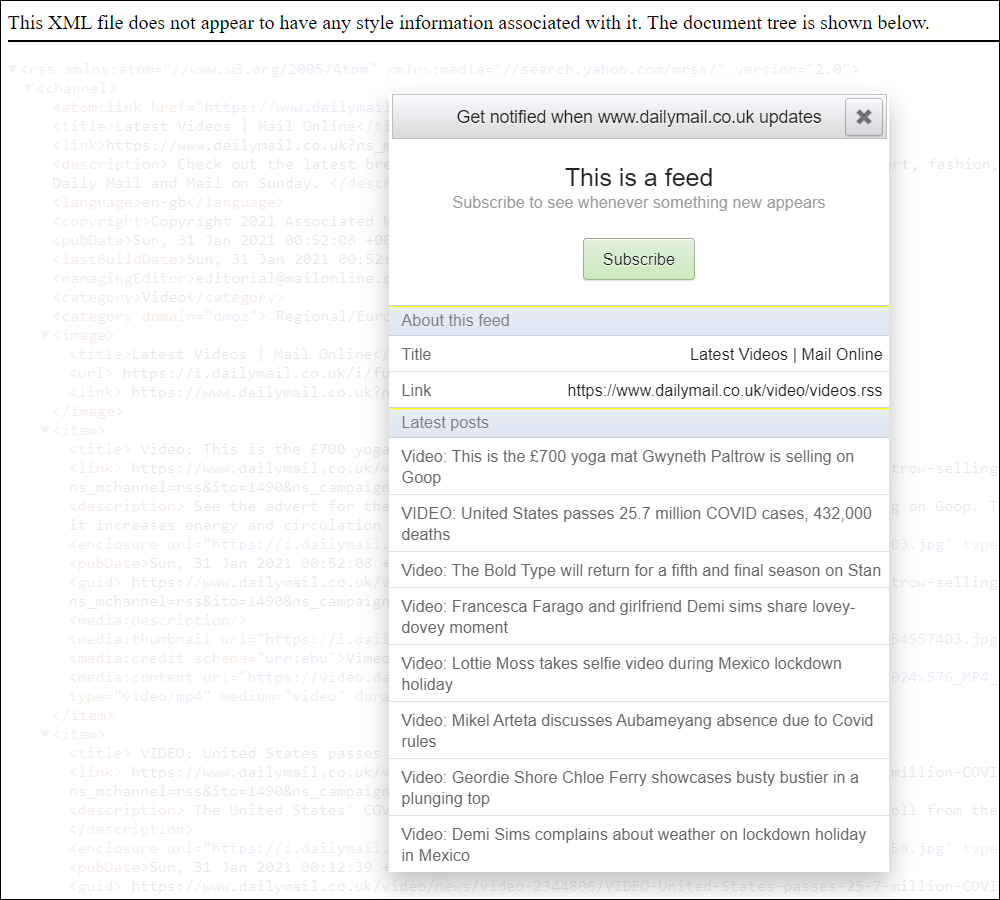Open Lottie Moss selfie video post
This screenshot has height=900, width=1000.
pos(638,674)
